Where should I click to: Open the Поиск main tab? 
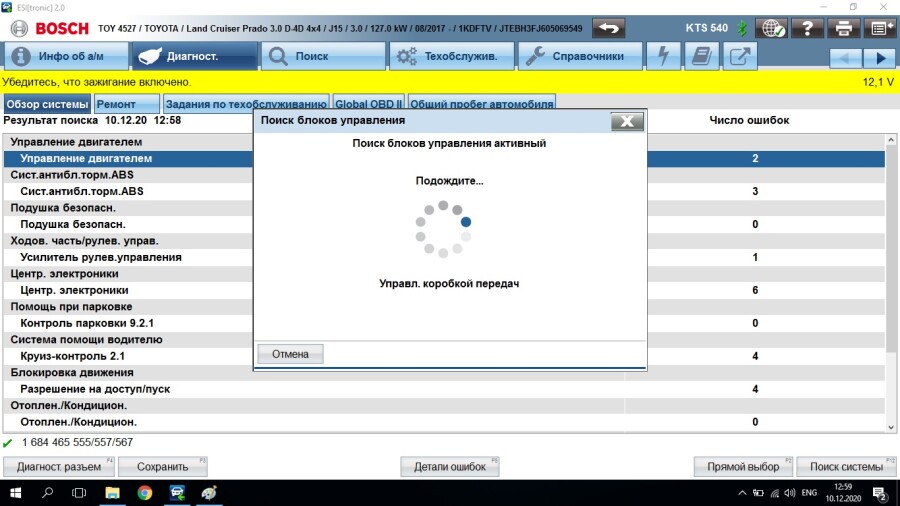(323, 56)
